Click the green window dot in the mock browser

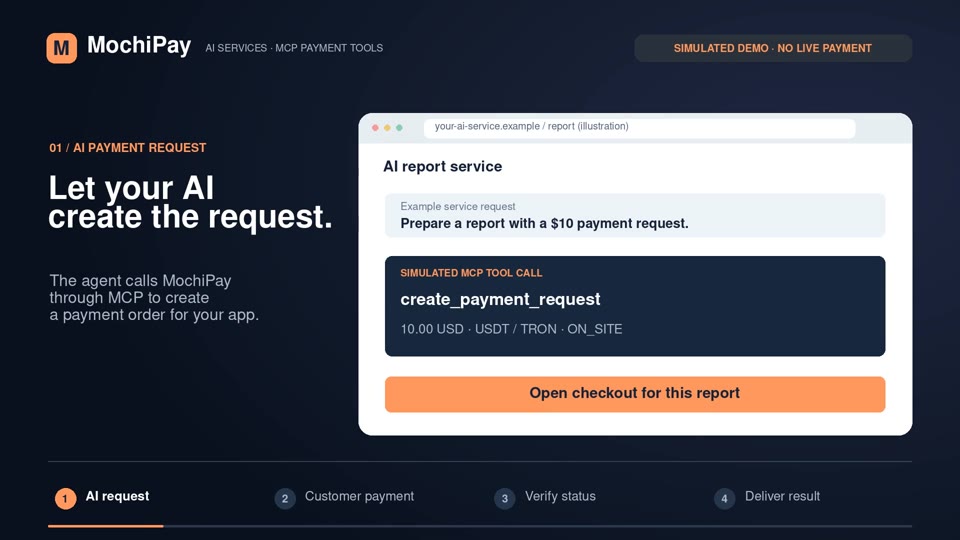tap(399, 128)
